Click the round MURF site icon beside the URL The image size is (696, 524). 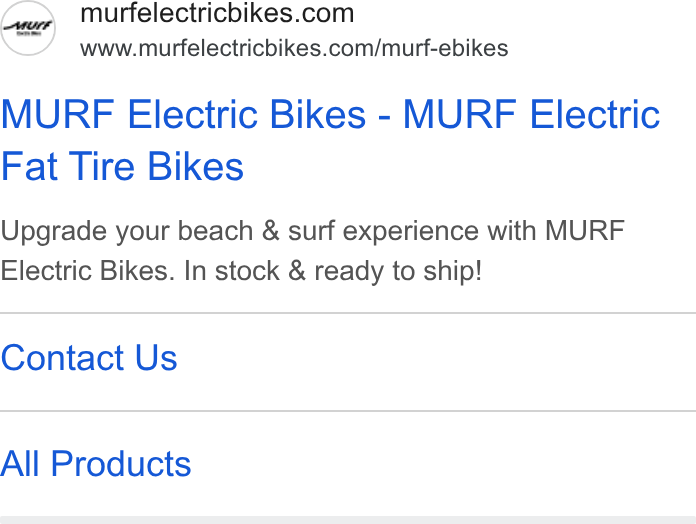click(28, 28)
